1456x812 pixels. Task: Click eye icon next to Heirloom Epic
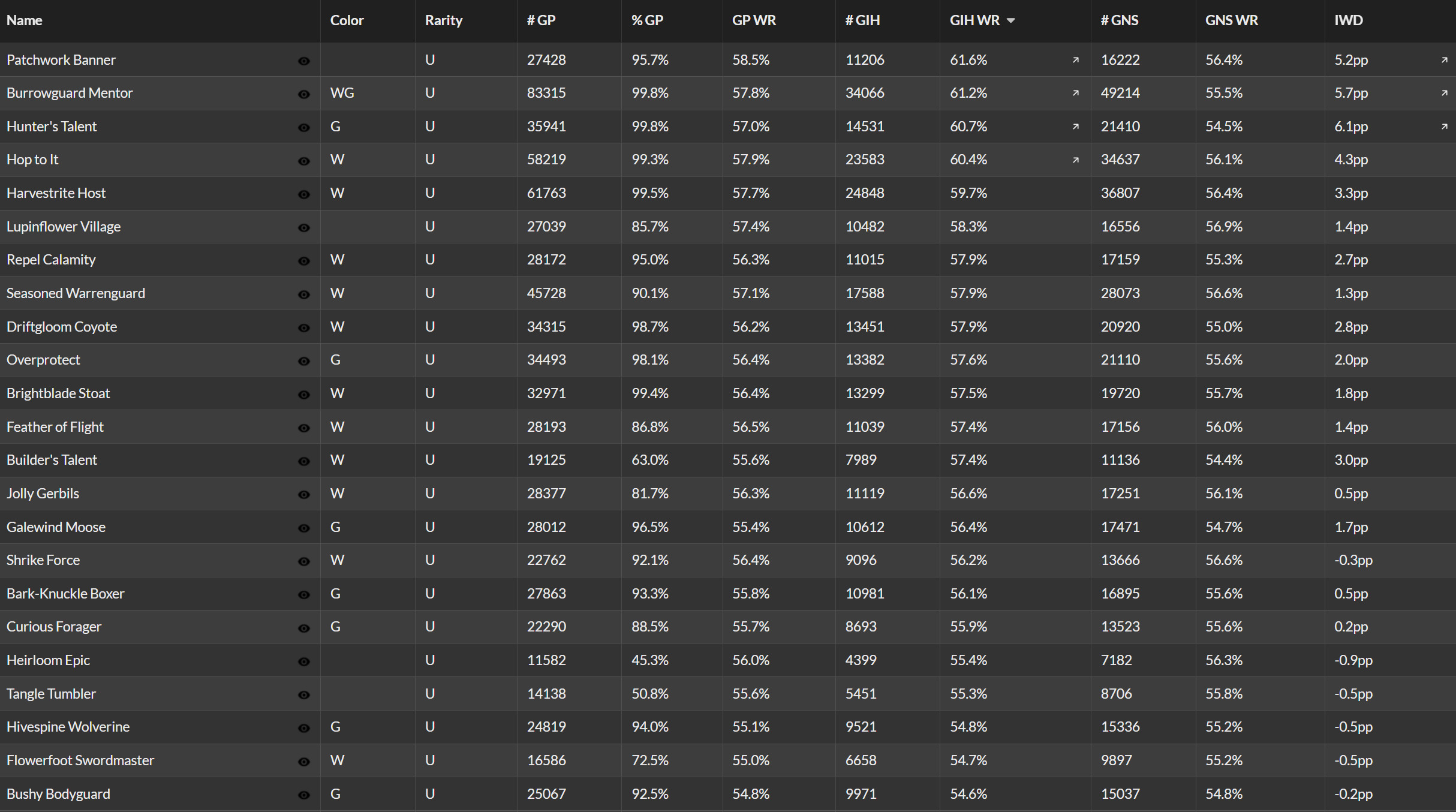click(x=304, y=661)
